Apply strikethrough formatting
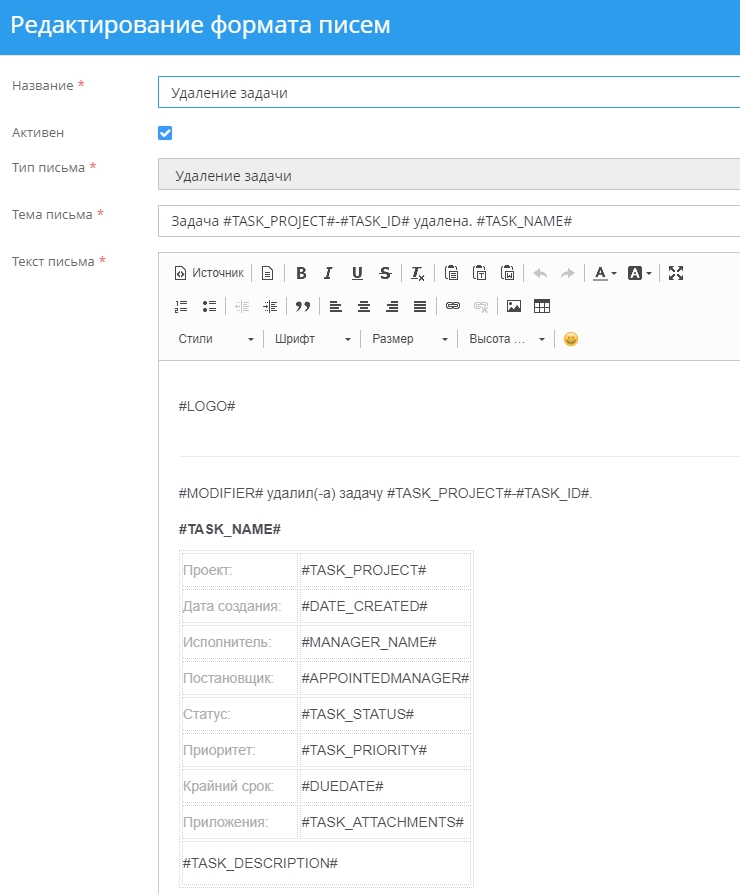Image resolution: width=740 pixels, height=894 pixels. (x=385, y=273)
